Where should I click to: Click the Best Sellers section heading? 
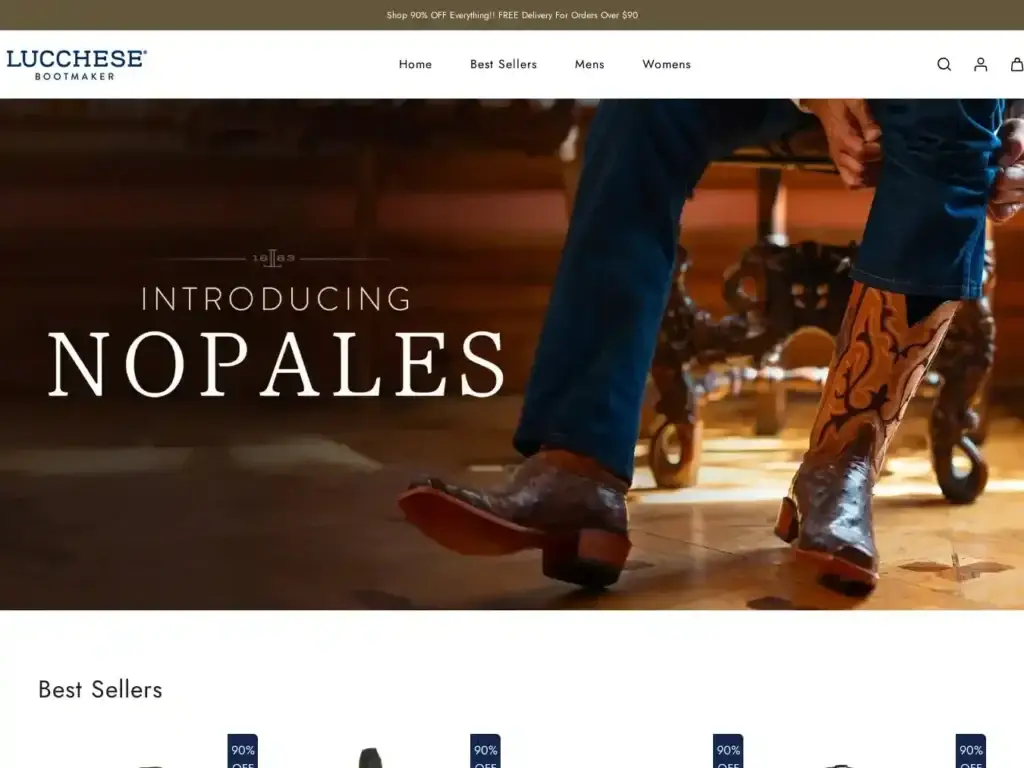click(x=100, y=690)
